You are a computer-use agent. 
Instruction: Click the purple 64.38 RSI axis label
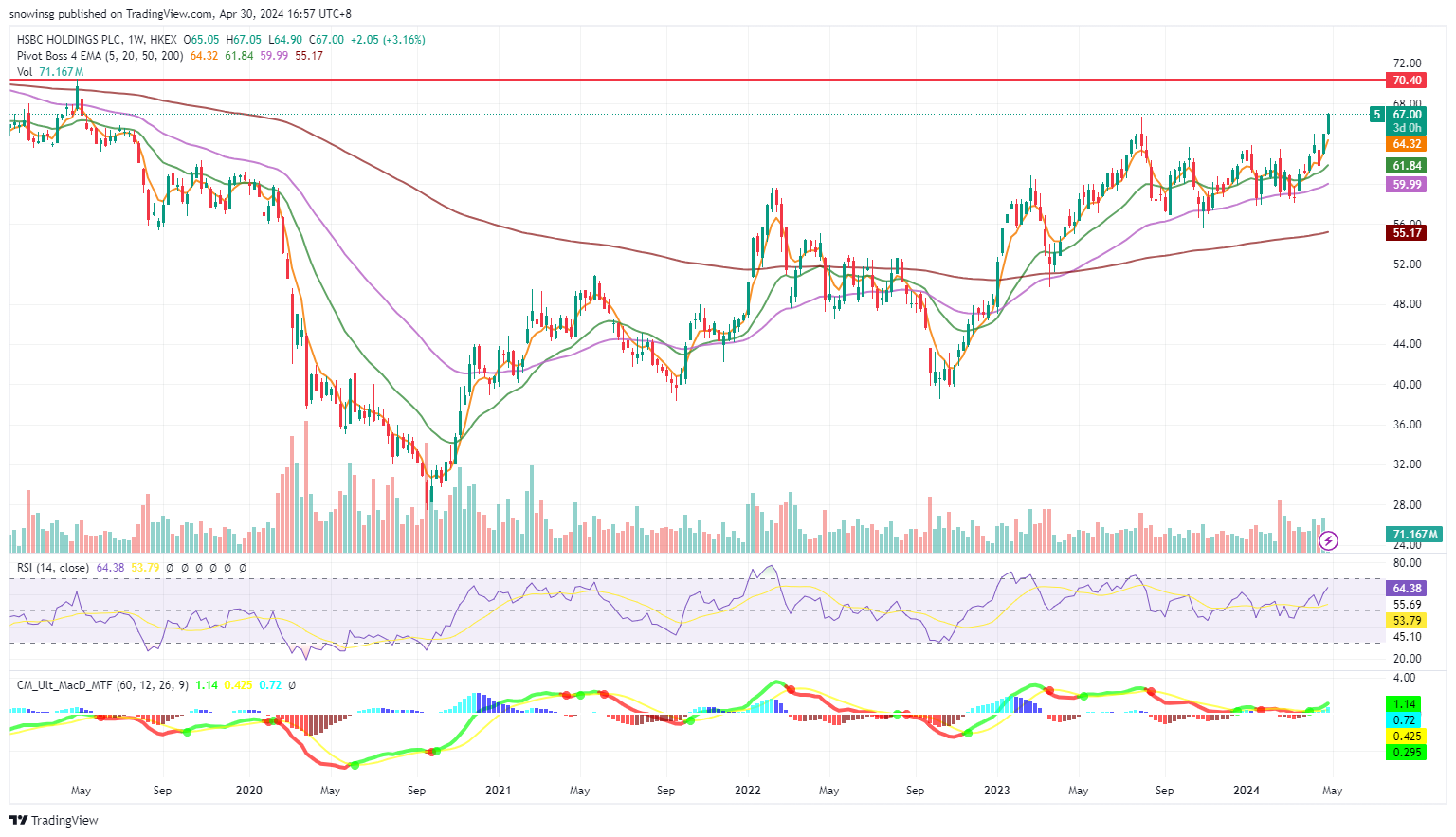click(x=1407, y=589)
